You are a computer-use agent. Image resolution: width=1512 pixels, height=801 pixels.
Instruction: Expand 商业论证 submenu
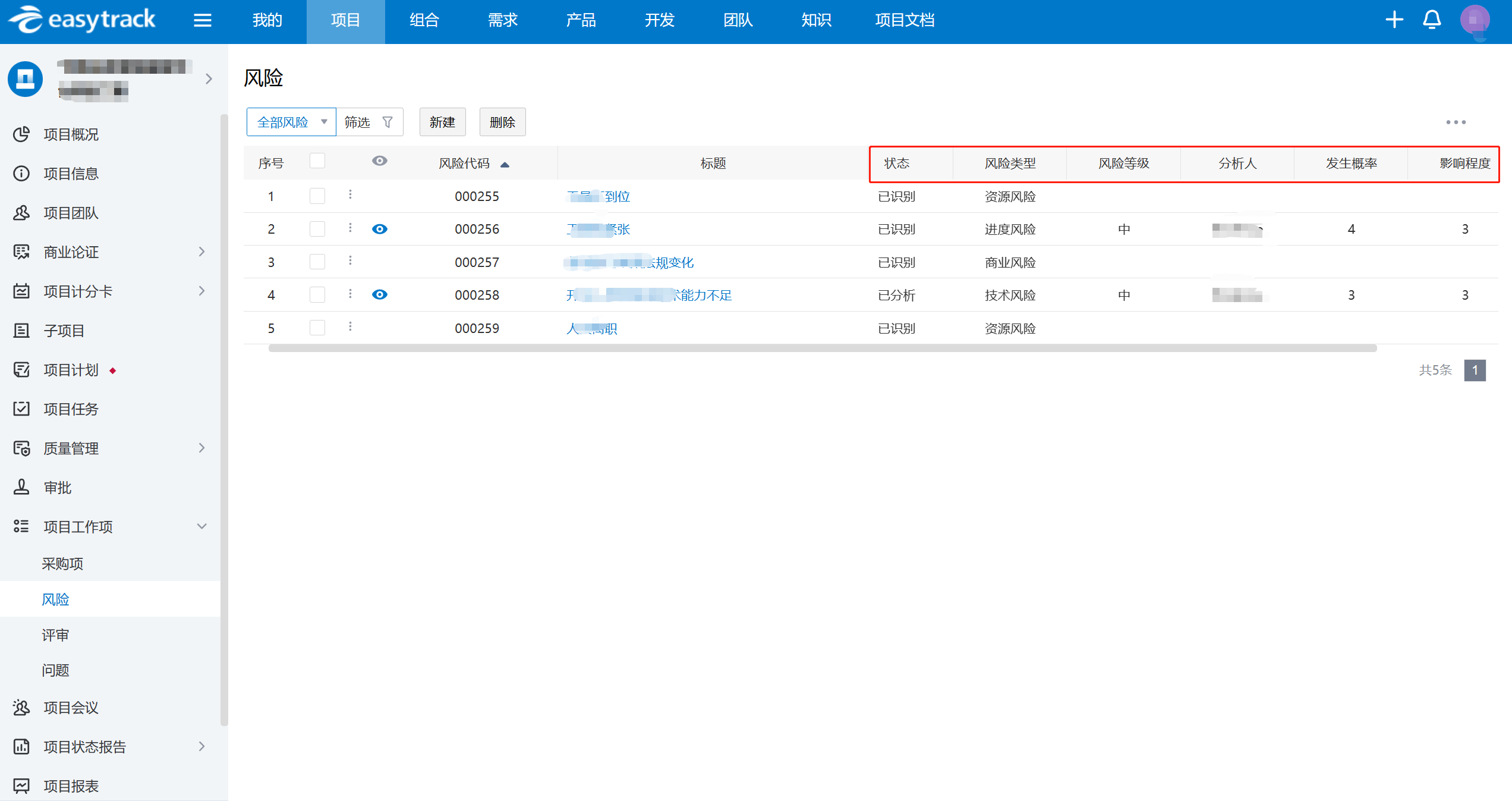[x=201, y=252]
